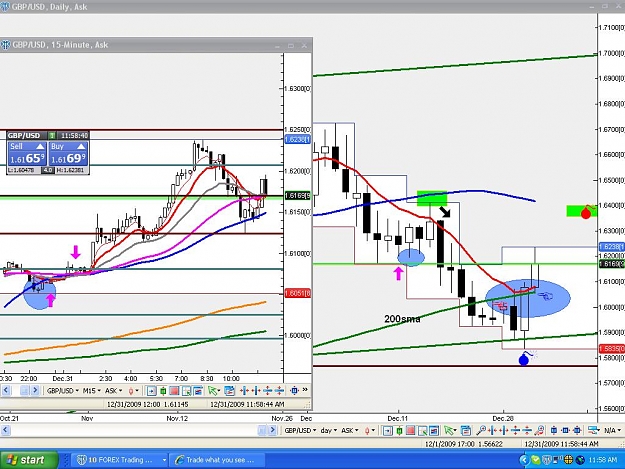This screenshot has height=469, width=625.
Task: Expand 15-Minute toolbar overflow chevron
Action: pyautogui.click(x=305, y=389)
